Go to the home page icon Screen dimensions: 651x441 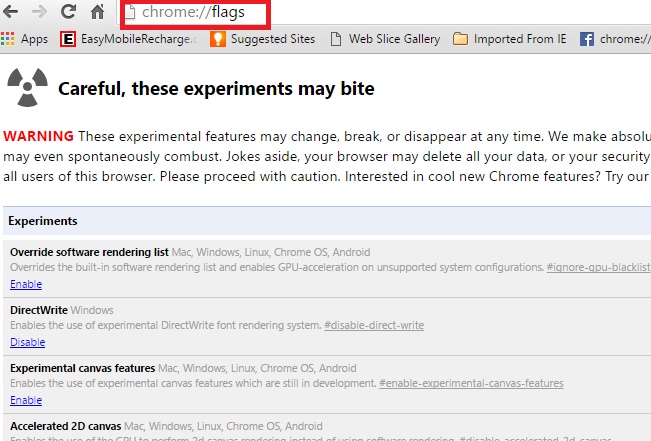pyautogui.click(x=97, y=13)
